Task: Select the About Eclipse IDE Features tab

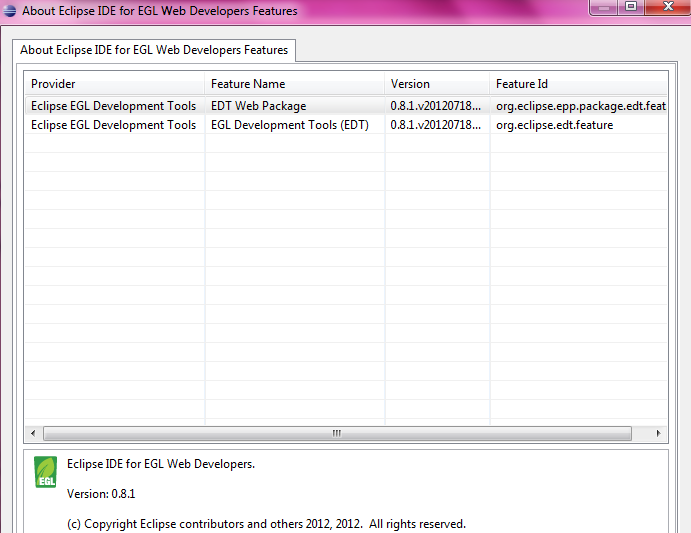Action: click(x=154, y=50)
